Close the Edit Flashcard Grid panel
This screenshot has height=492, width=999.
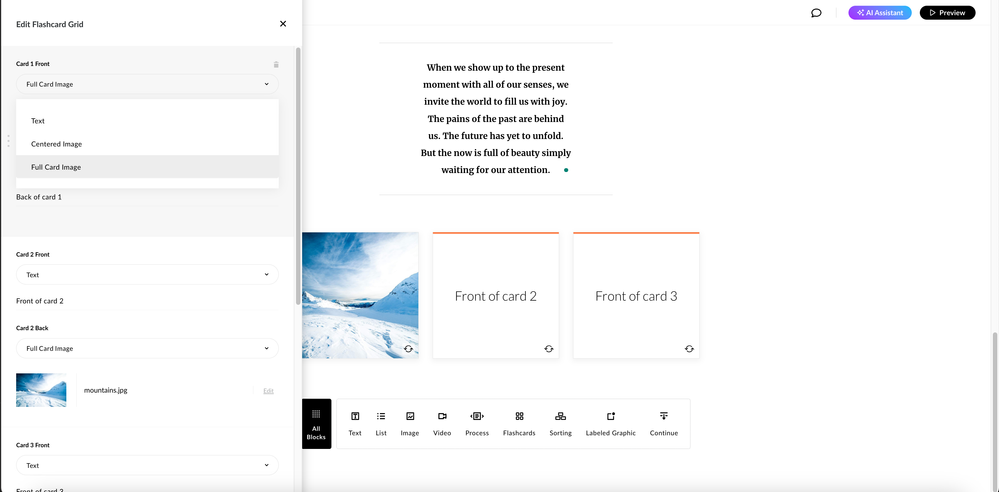(x=283, y=24)
